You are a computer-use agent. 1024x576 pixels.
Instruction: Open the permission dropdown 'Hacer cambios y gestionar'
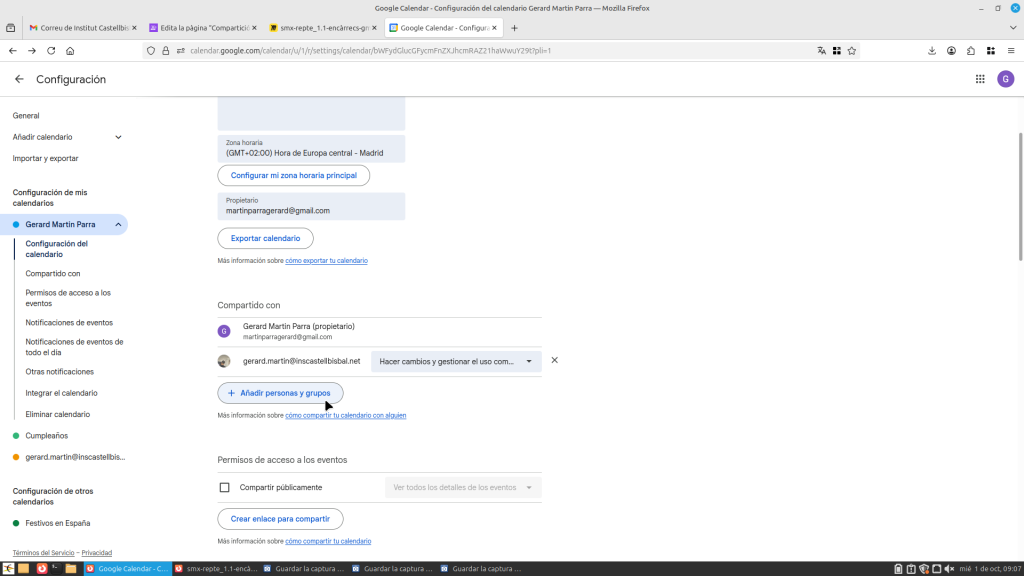coord(455,361)
